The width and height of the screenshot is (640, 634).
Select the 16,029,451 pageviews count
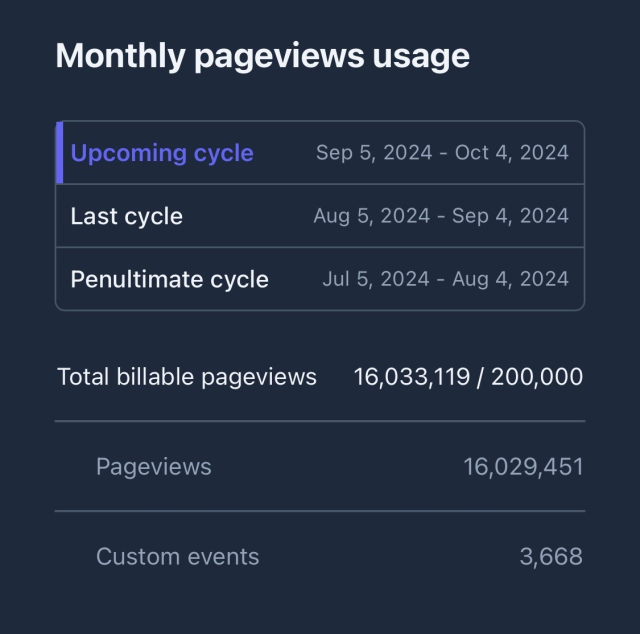click(x=523, y=466)
